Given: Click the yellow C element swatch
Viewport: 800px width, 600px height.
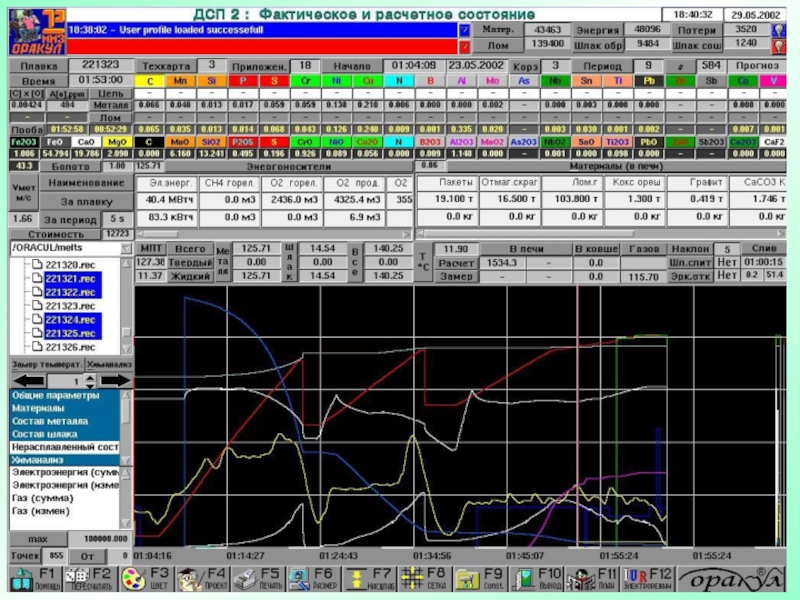Looking at the screenshot, I should coord(150,81).
